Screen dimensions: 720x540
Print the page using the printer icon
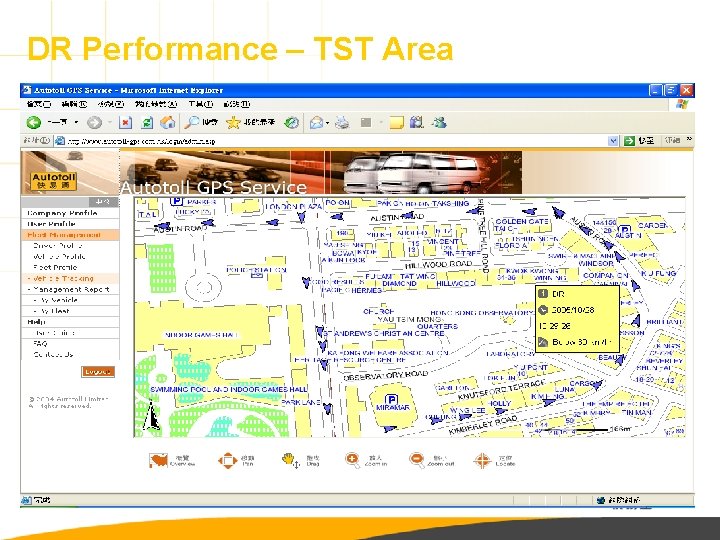click(x=342, y=123)
